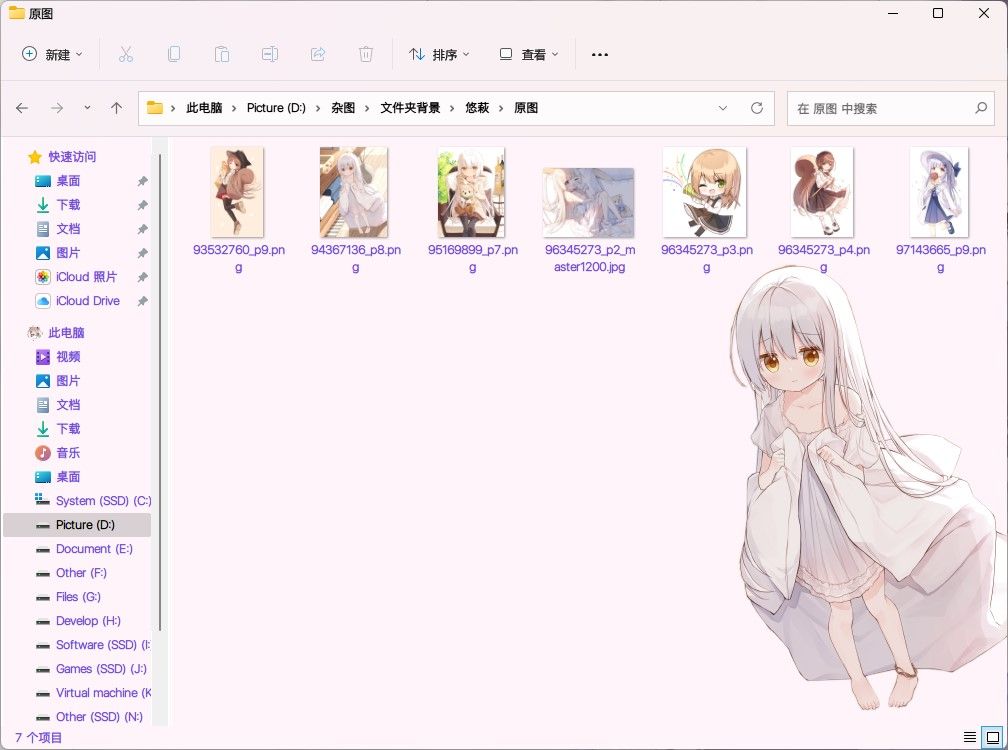
Task: Click the Copy icon in toolbar
Action: tap(174, 55)
